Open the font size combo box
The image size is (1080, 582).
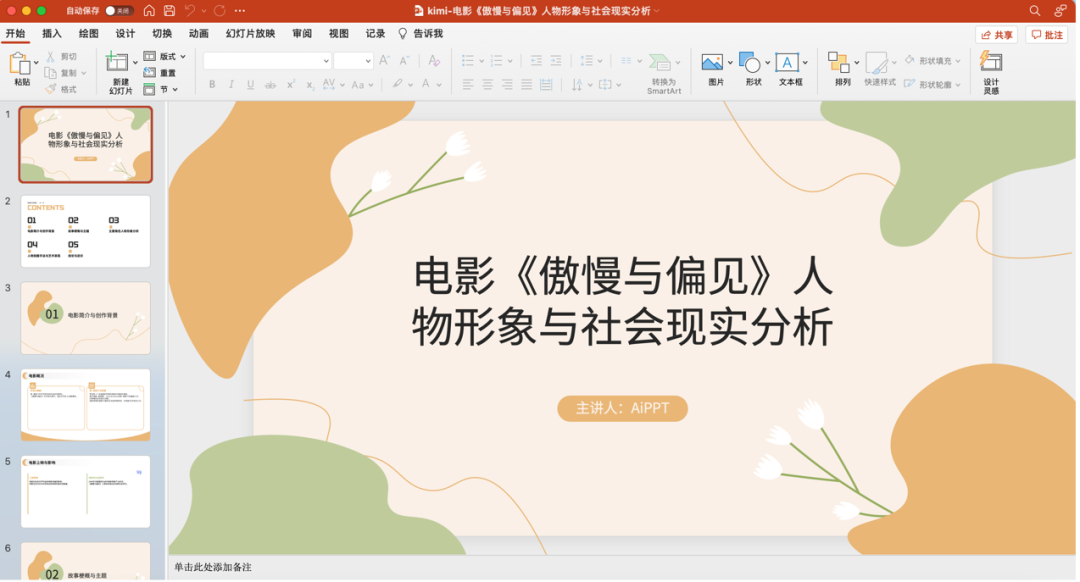tap(353, 61)
